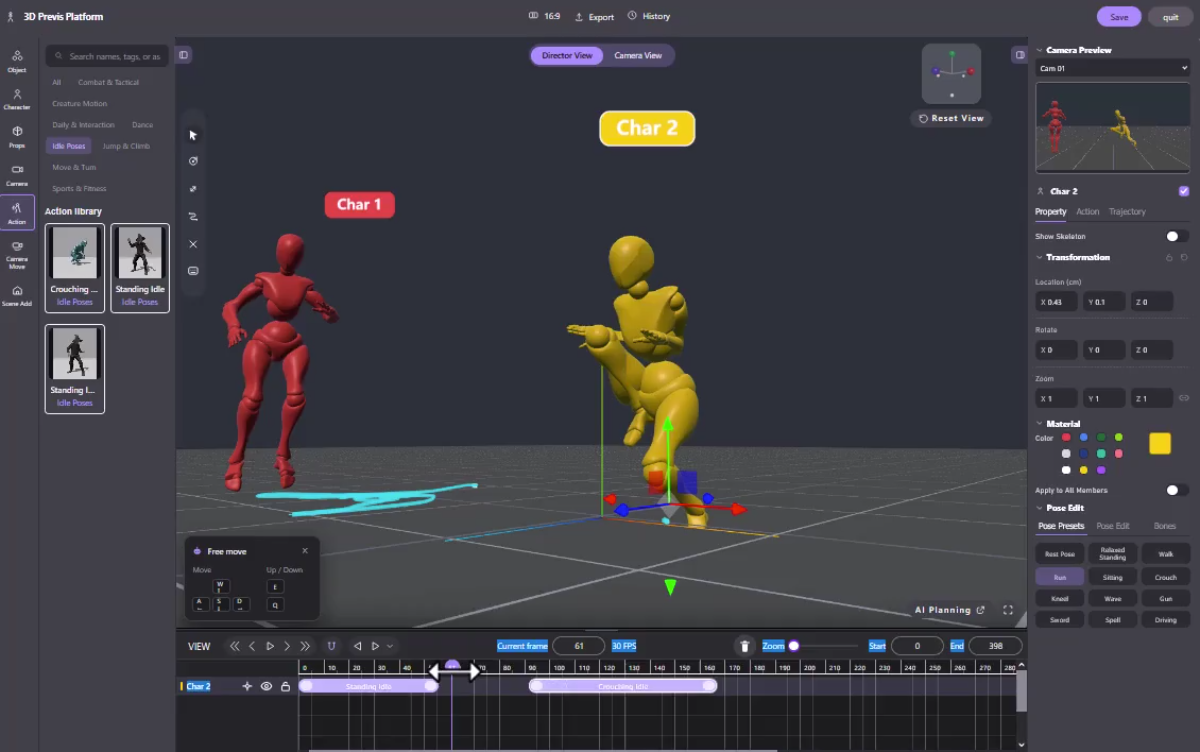Click the locate icon on Char 2 track
The width and height of the screenshot is (1200, 752).
tap(247, 686)
